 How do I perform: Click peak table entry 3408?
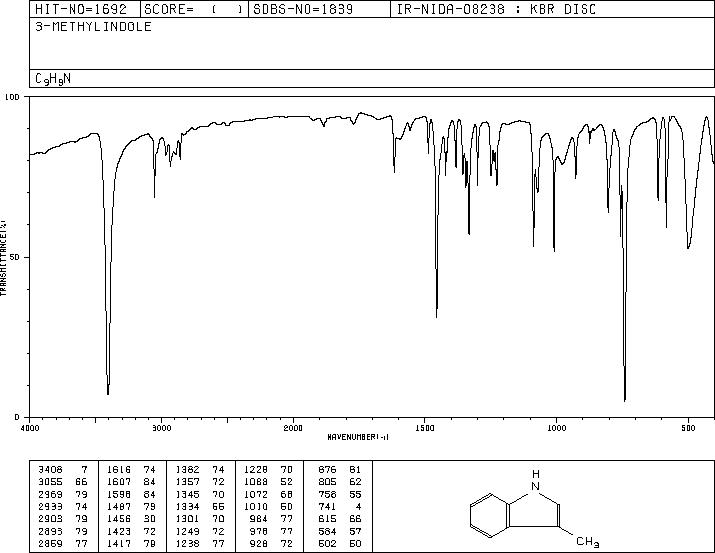pyautogui.click(x=50, y=470)
